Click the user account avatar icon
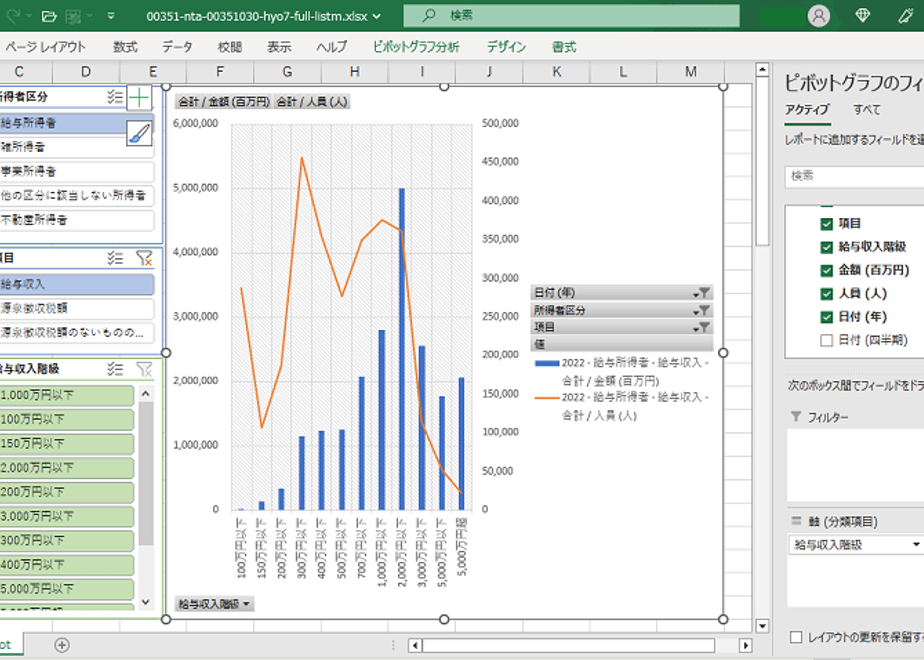The height and width of the screenshot is (660, 924). [x=819, y=16]
